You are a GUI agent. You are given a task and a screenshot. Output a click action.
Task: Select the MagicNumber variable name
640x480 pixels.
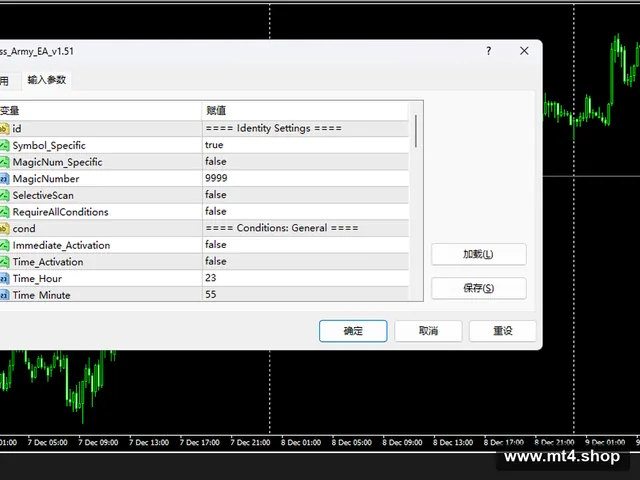pyautogui.click(x=46, y=179)
